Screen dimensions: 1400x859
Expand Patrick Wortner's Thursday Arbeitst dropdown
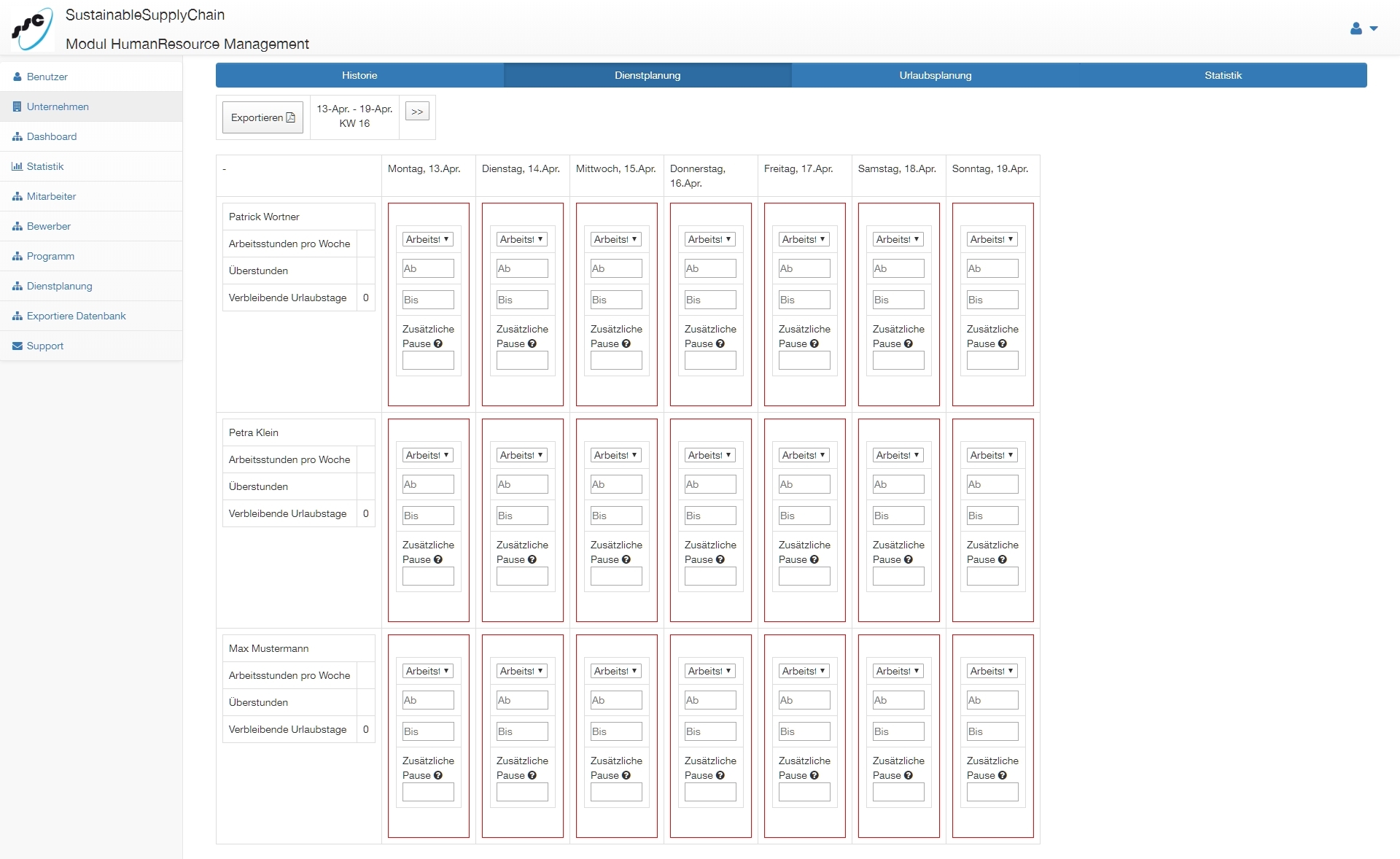coord(710,239)
